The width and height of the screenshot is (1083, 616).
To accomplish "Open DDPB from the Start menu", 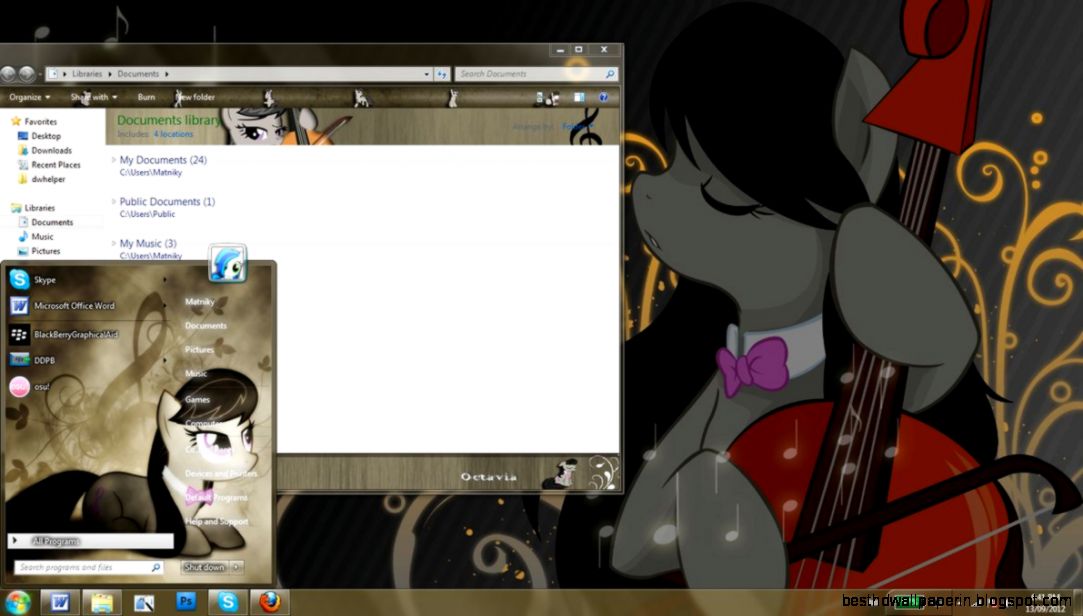I will [44, 359].
